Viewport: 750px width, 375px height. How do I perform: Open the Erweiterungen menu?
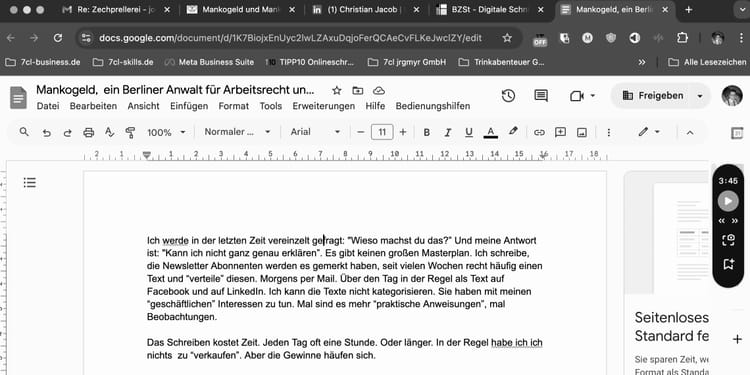(x=324, y=106)
